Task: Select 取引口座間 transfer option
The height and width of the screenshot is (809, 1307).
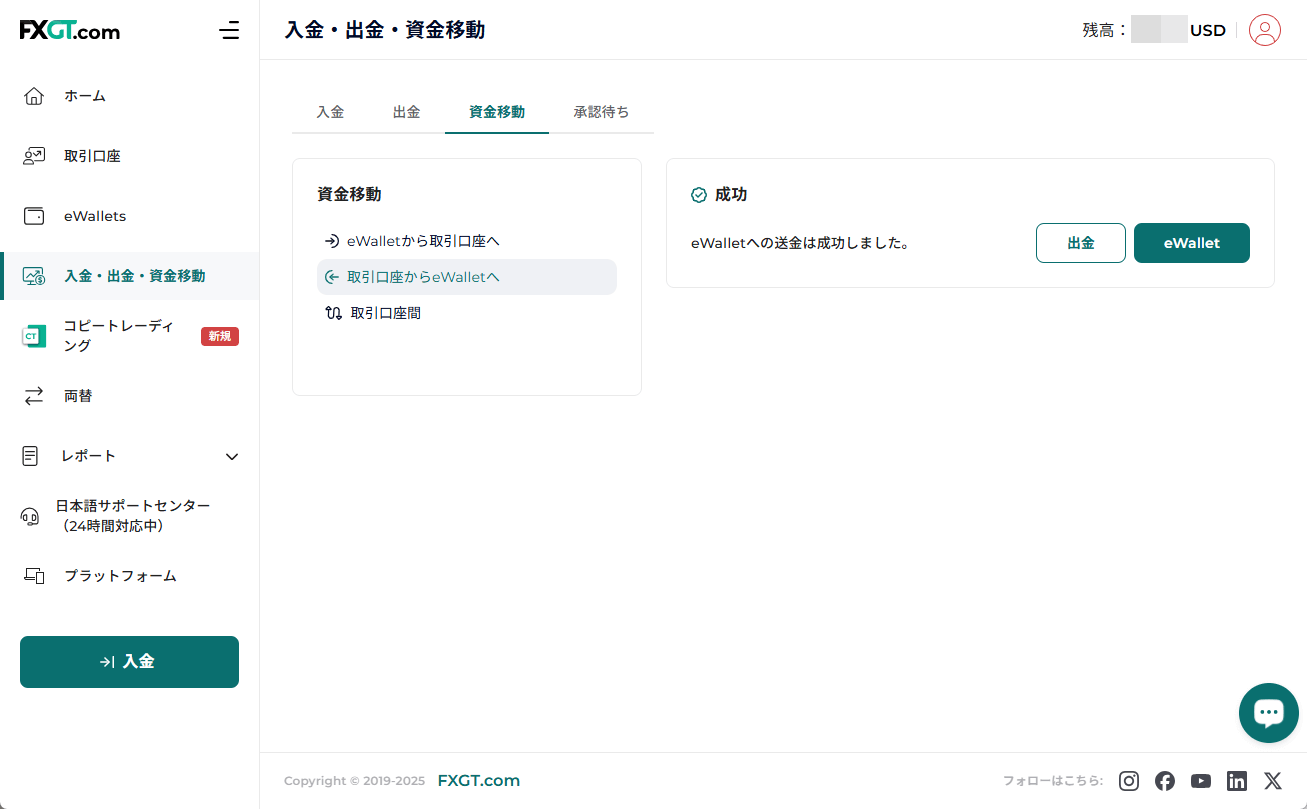Action: [385, 313]
